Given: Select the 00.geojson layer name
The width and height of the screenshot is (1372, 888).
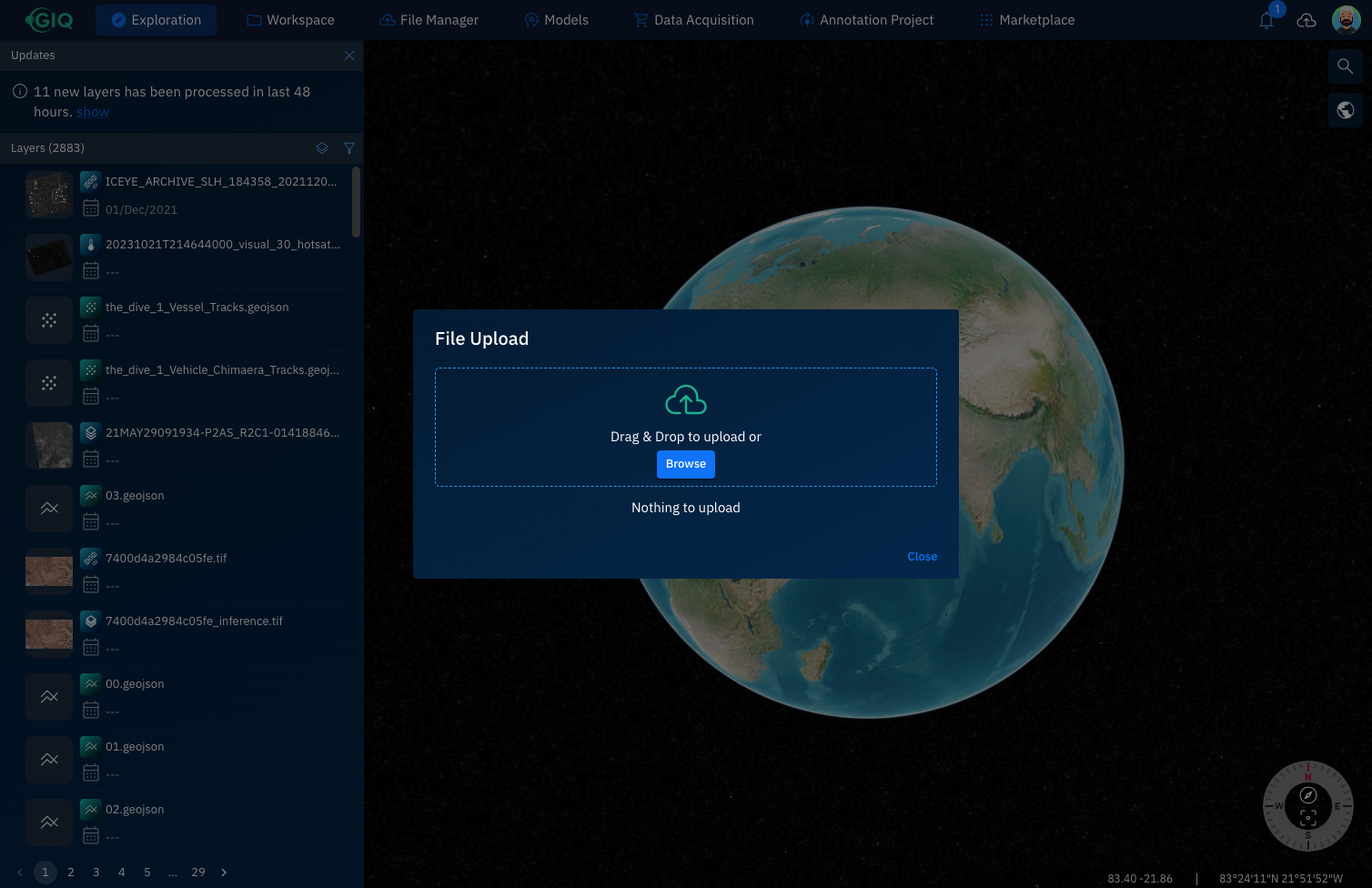Looking at the screenshot, I should click(135, 684).
